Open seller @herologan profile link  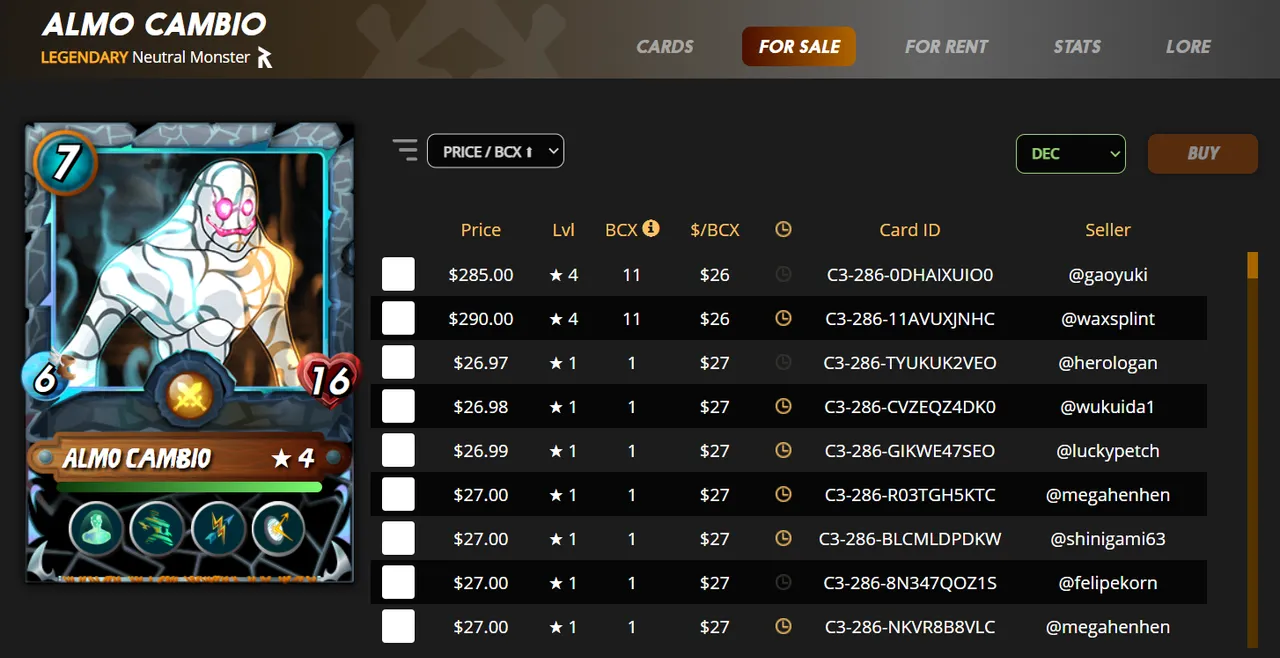point(1108,362)
